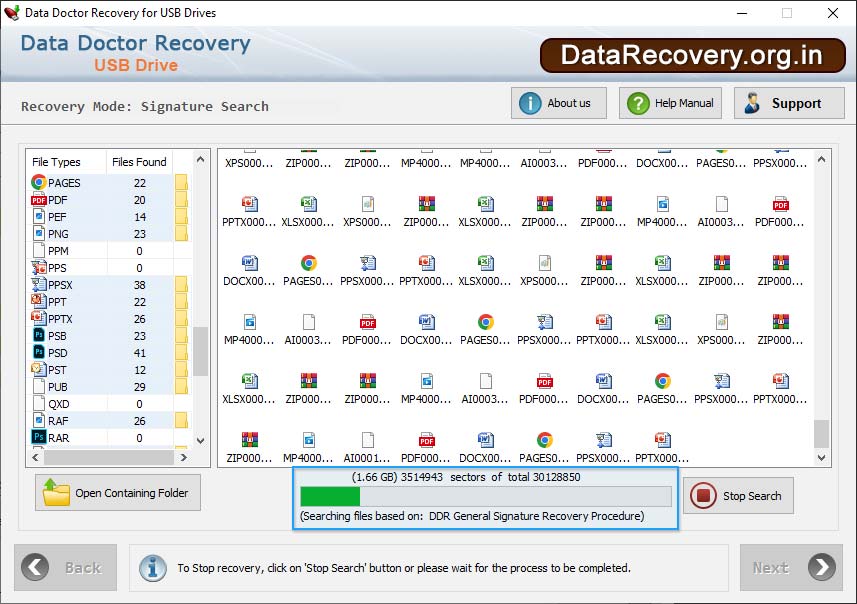Click the sector search progress bar
The height and width of the screenshot is (604, 857).
pyautogui.click(x=486, y=496)
